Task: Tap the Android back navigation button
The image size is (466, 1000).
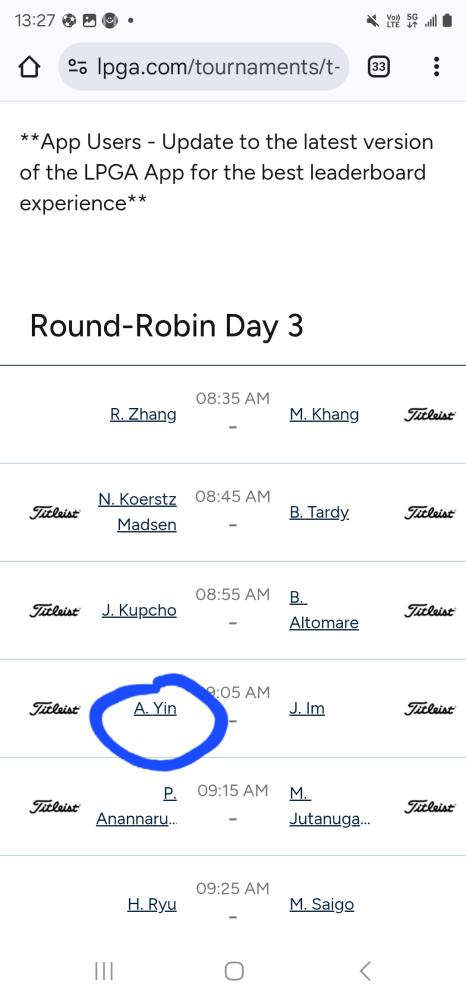Action: click(x=365, y=971)
